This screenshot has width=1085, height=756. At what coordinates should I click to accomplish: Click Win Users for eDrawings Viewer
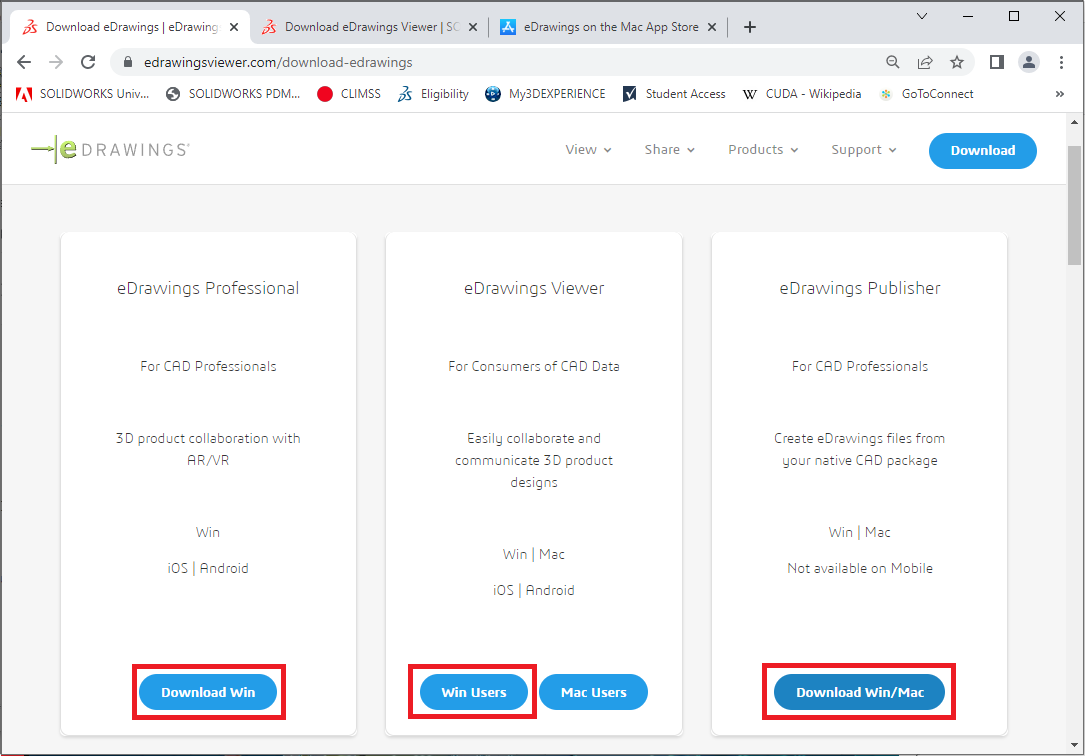474,692
